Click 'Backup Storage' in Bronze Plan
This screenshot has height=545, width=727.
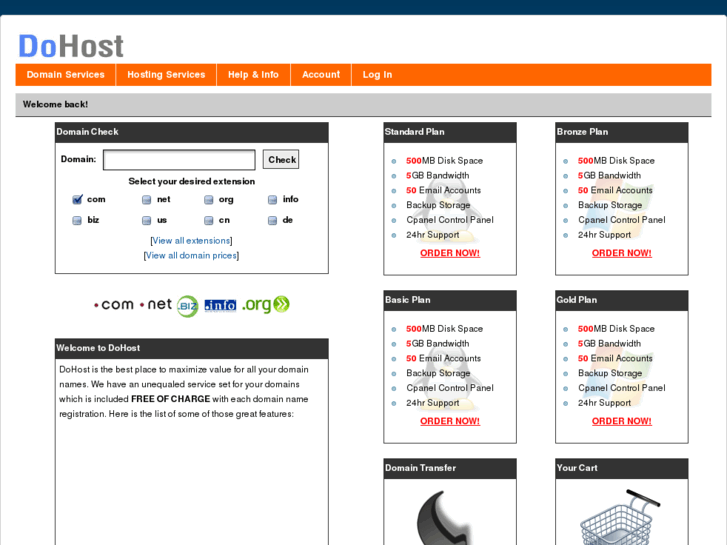(x=610, y=205)
